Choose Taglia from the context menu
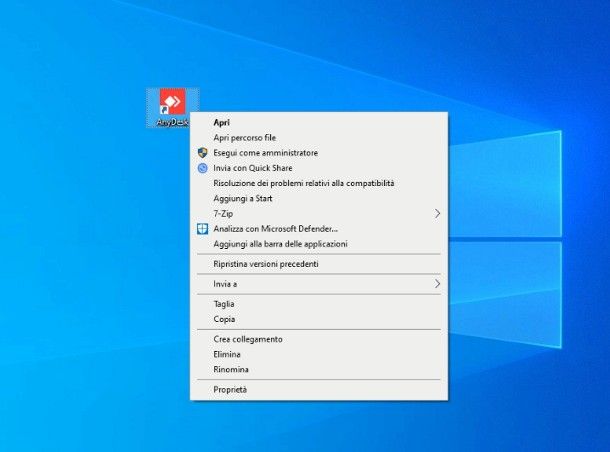This screenshot has height=452, width=610. (319, 304)
